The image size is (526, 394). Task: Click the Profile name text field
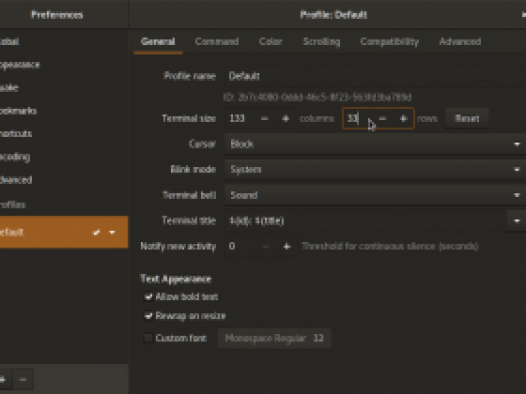[375, 76]
